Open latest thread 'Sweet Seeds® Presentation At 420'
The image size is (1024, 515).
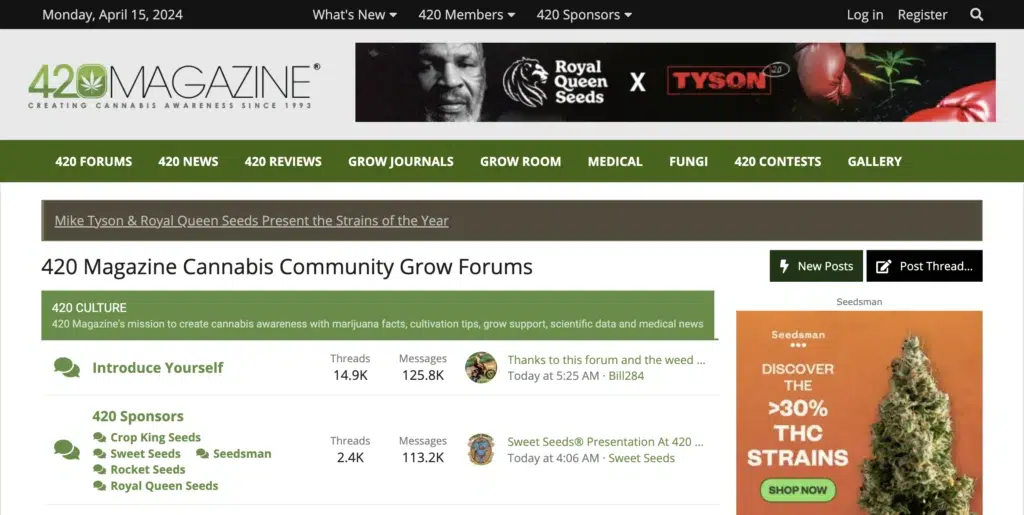(605, 442)
